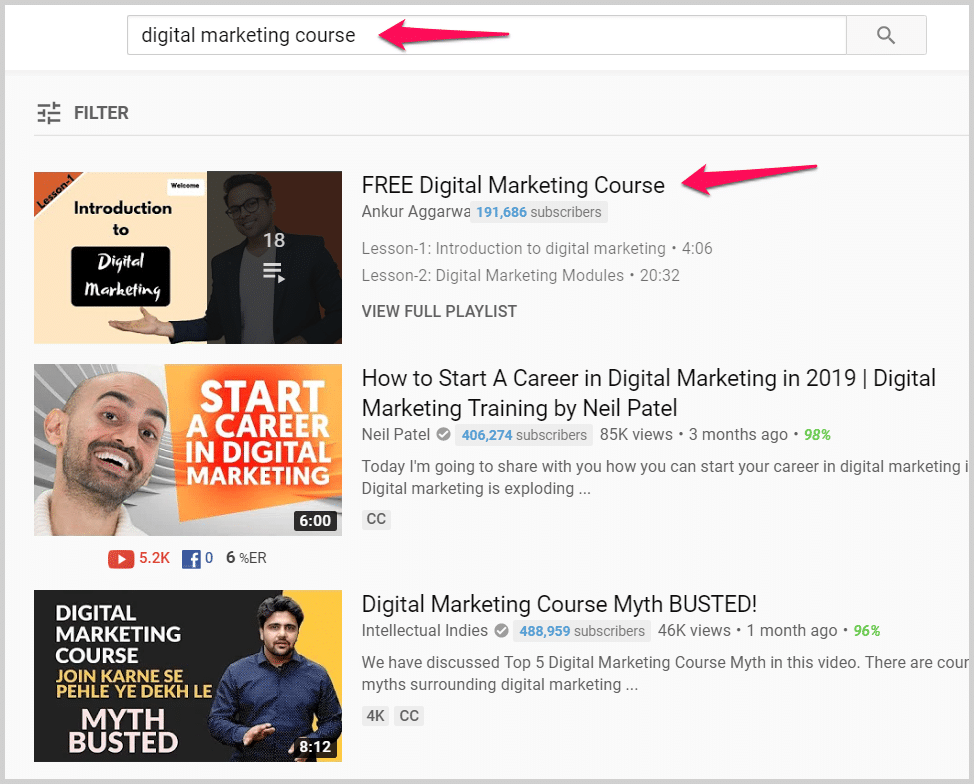
Task: Click the 46K views text
Action: [x=694, y=631]
